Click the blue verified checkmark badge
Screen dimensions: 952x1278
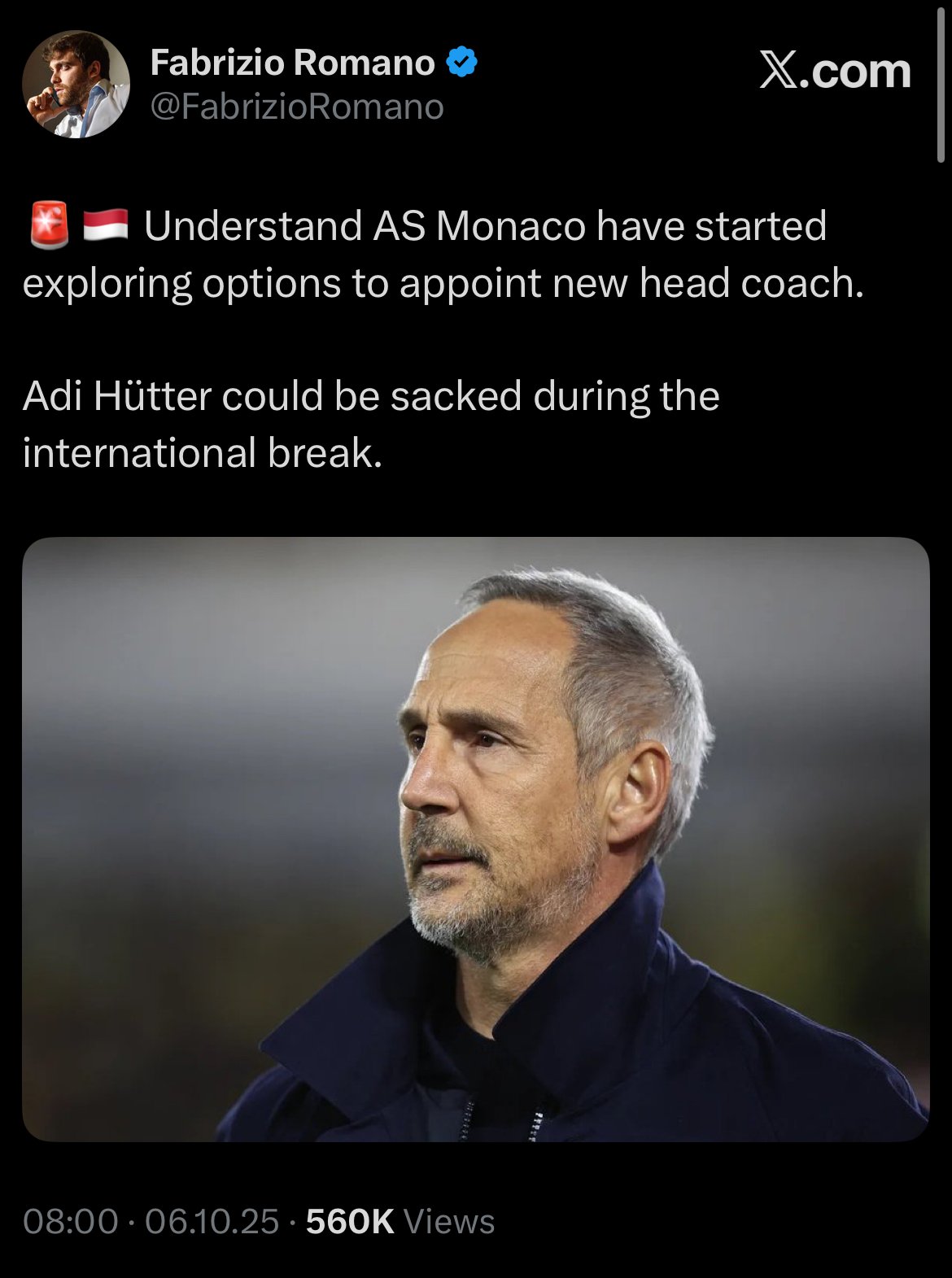462,63
